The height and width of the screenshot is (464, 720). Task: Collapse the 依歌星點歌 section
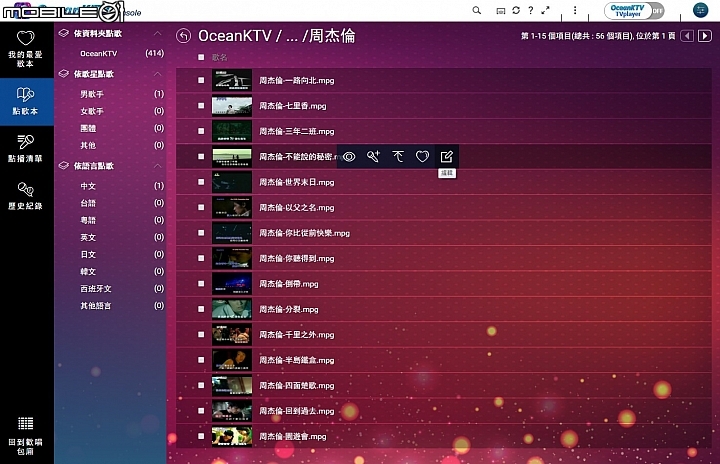click(158, 74)
